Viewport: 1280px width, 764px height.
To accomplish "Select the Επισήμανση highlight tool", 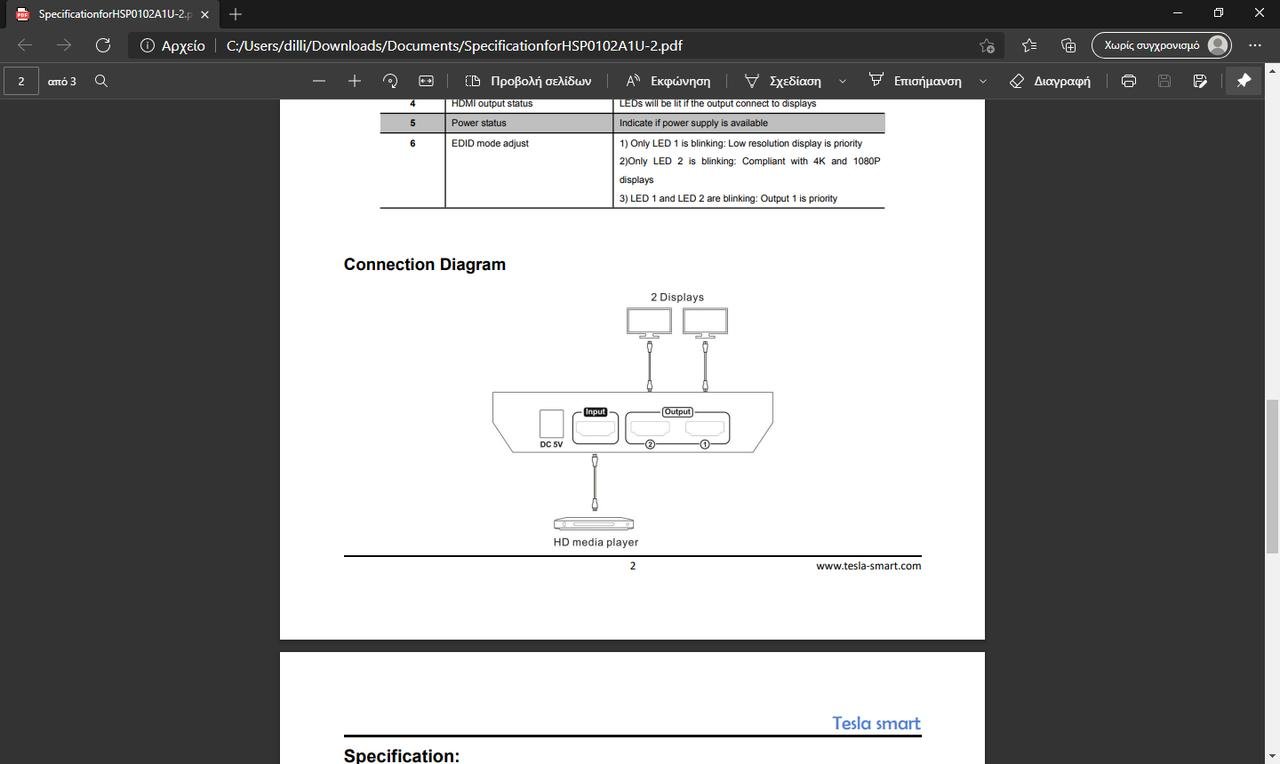I will (915, 81).
